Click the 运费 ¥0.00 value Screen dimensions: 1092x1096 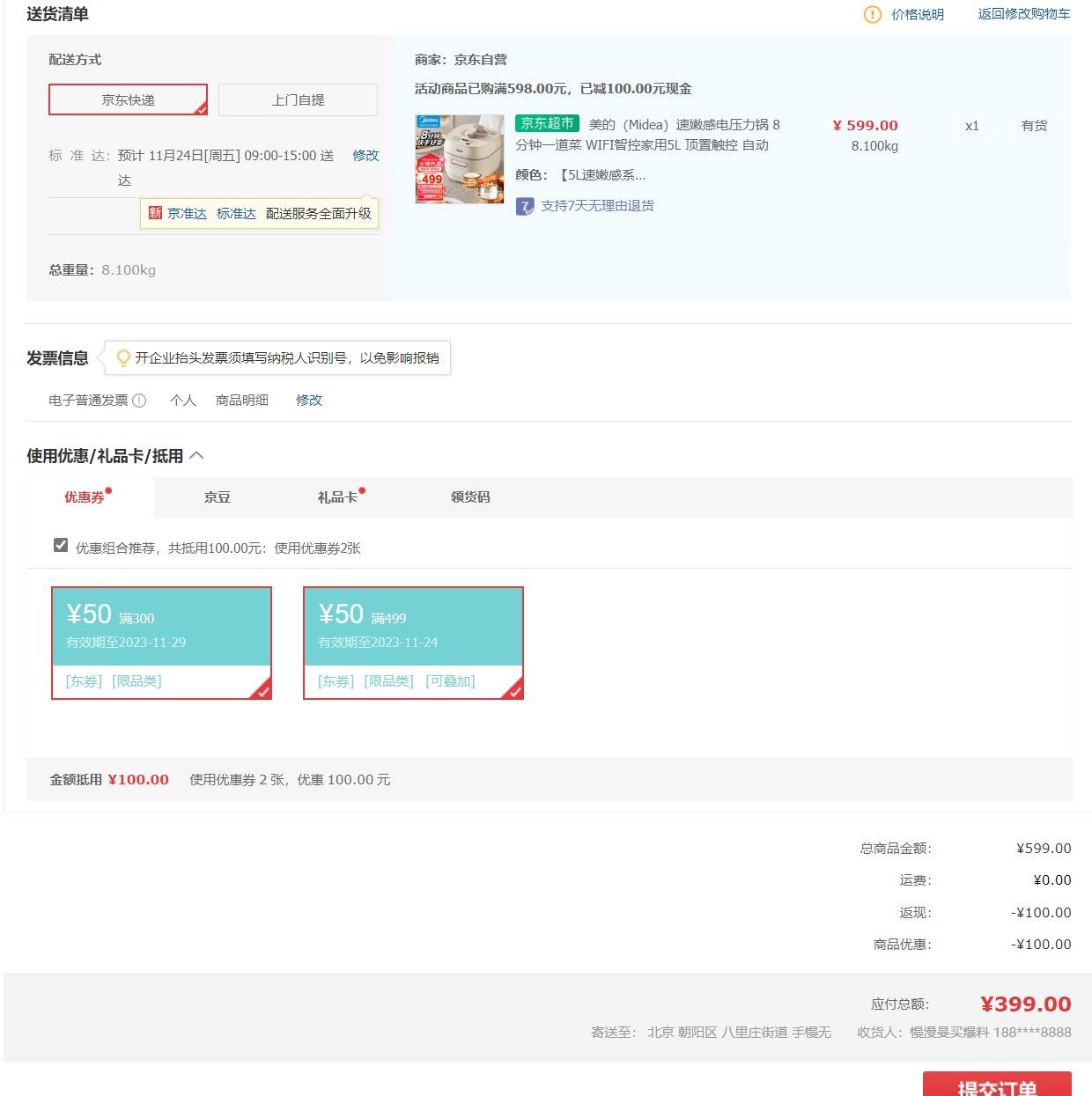pos(1052,880)
